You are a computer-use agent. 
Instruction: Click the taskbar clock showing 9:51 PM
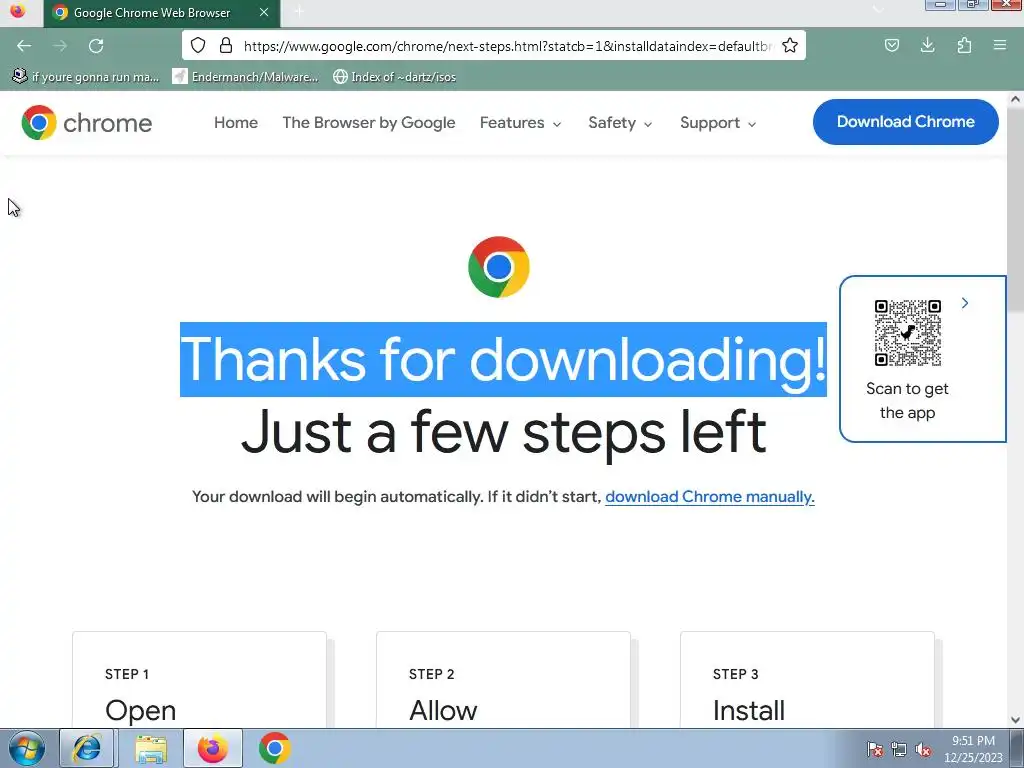(973, 749)
